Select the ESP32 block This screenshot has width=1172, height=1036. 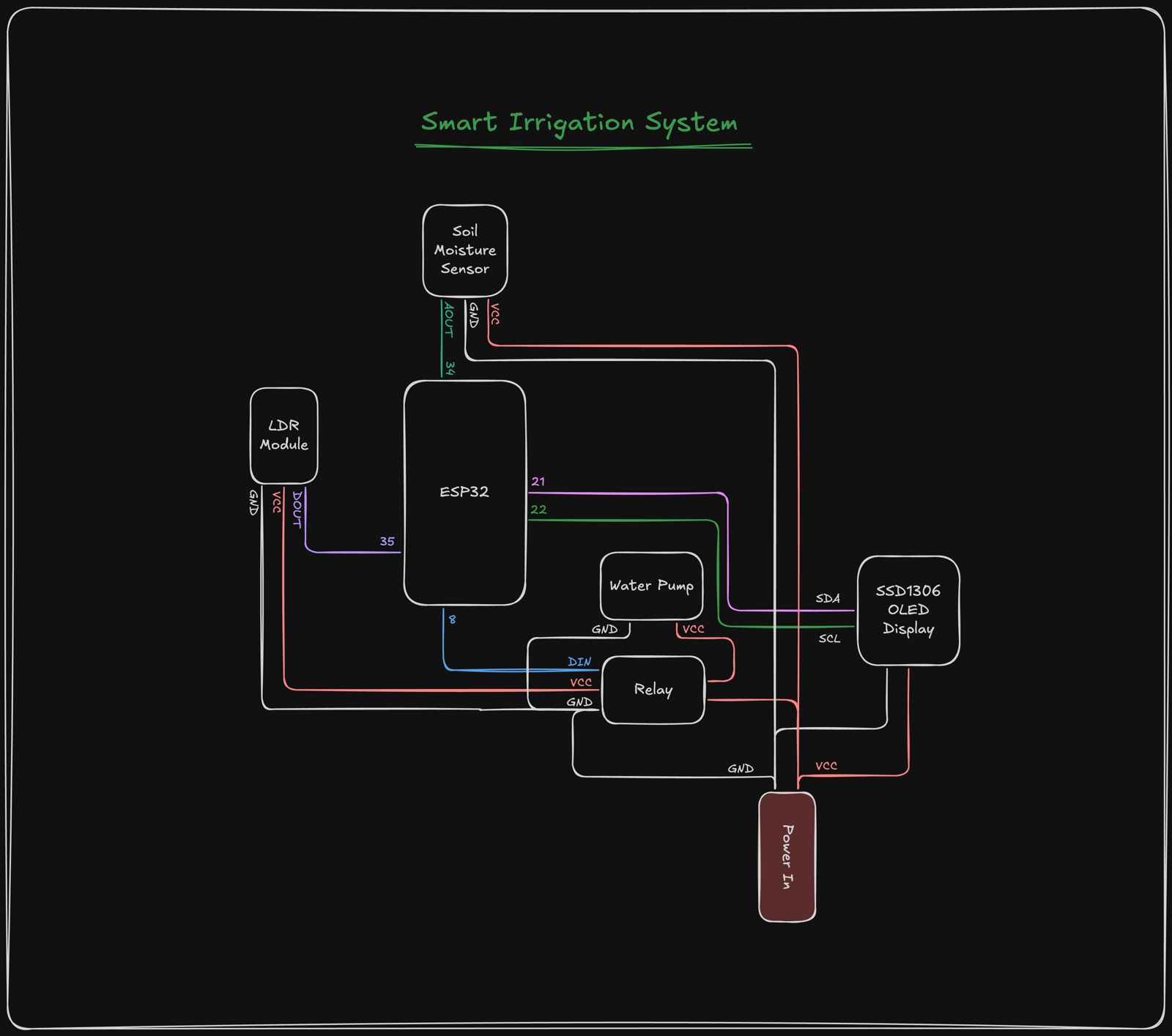(x=465, y=493)
